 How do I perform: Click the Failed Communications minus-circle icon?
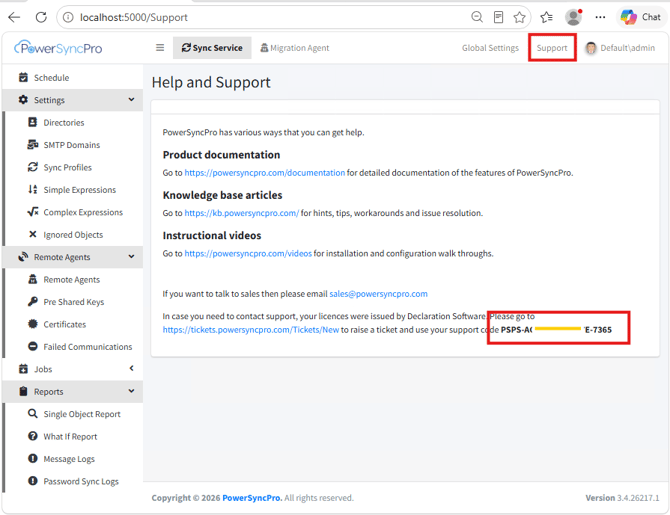pyautogui.click(x=32, y=346)
